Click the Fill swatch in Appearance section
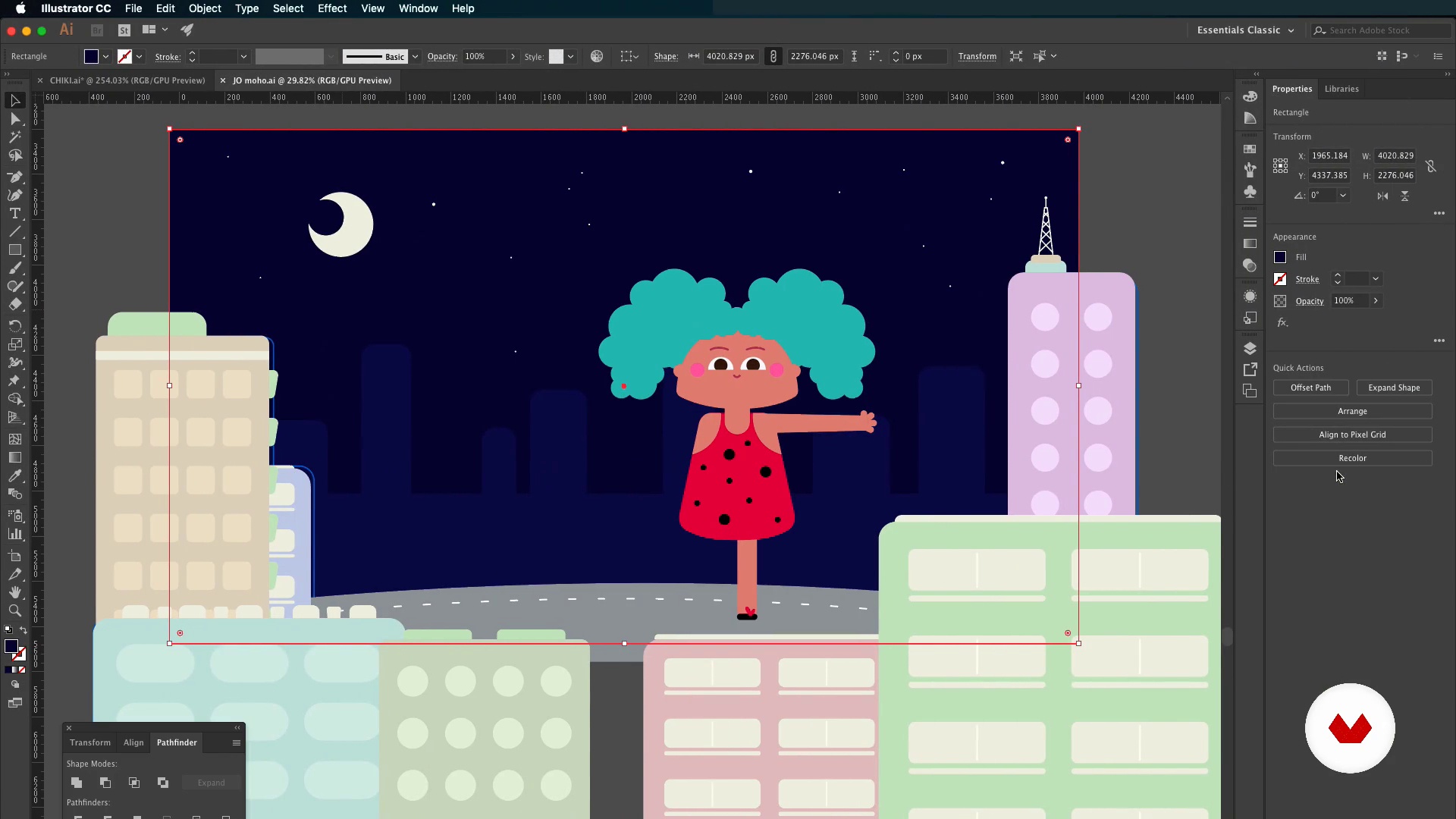This screenshot has height=819, width=1456. (1280, 257)
